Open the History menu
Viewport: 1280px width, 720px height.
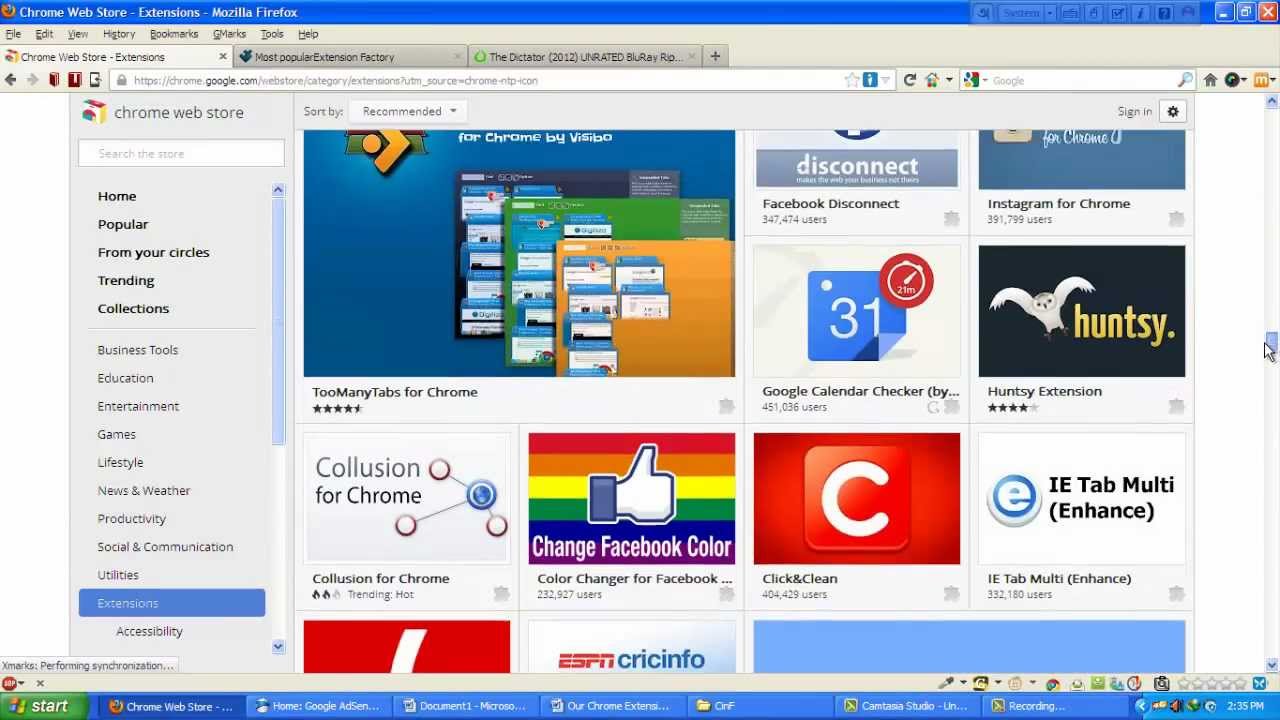(x=118, y=34)
